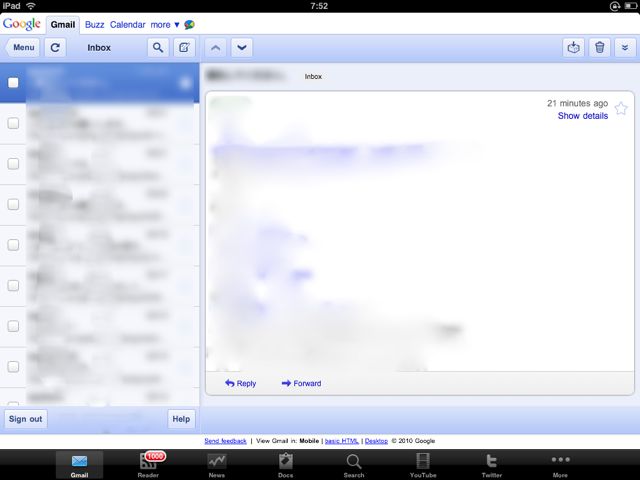The width and height of the screenshot is (640, 480).
Task: Open Buzz from the Google bar
Action: [94, 25]
